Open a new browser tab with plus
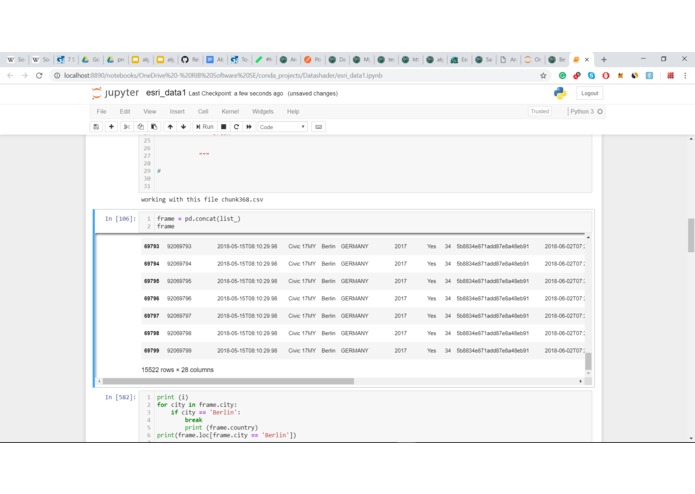The width and height of the screenshot is (695, 494). [x=604, y=59]
